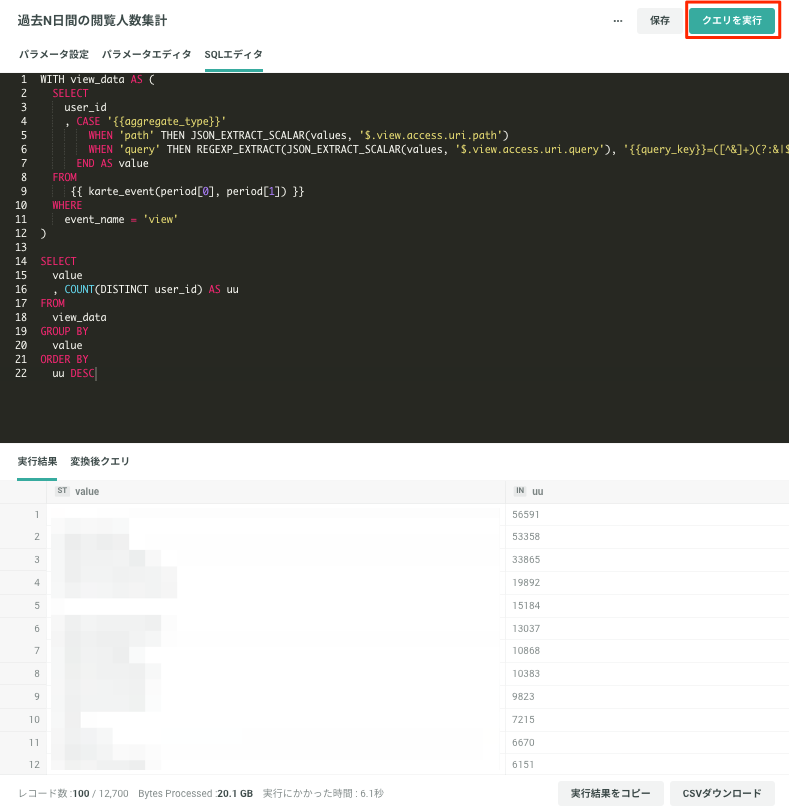Select the cell with value 13037
The width and height of the screenshot is (789, 809).
[647, 628]
